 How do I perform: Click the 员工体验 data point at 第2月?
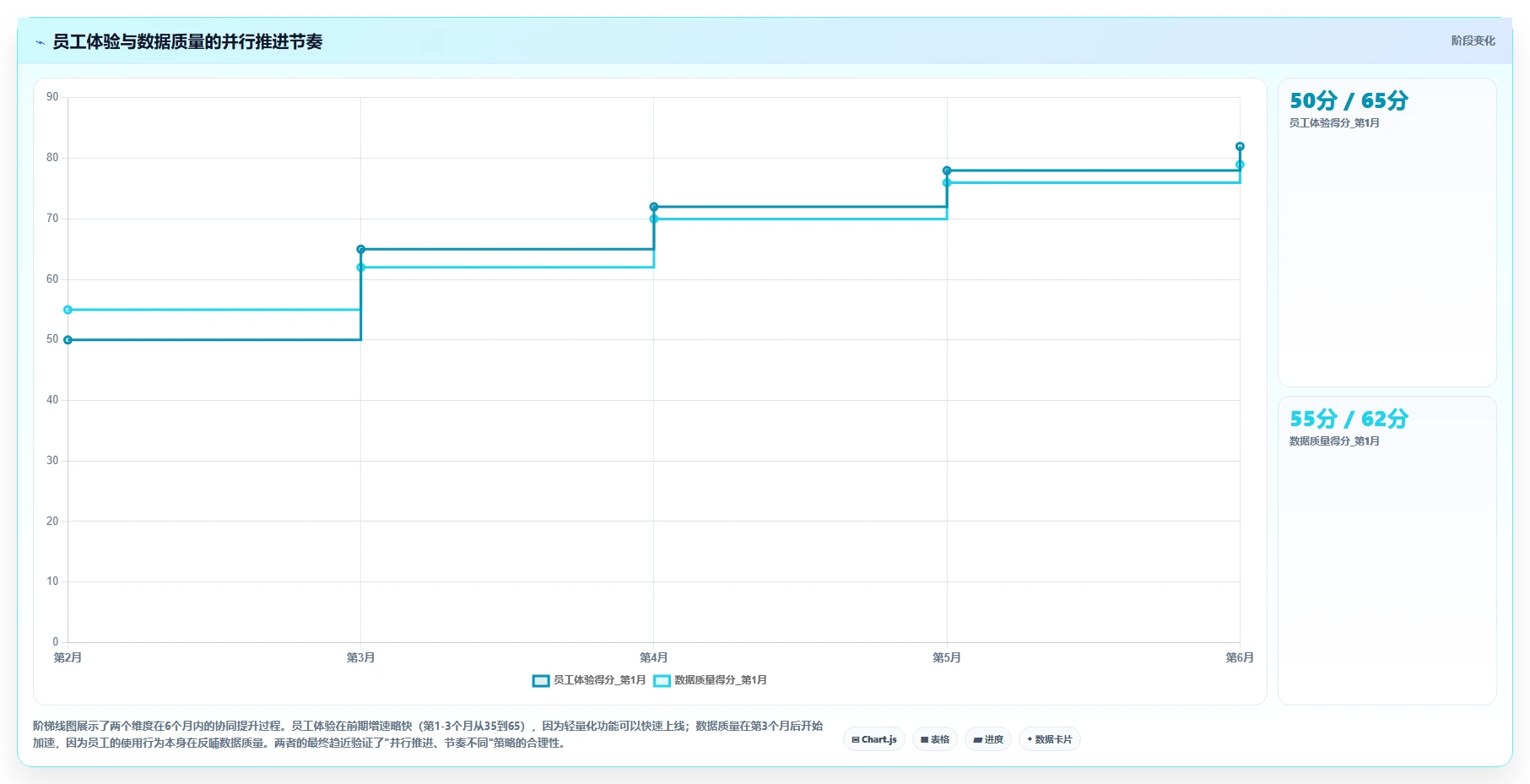pos(68,340)
